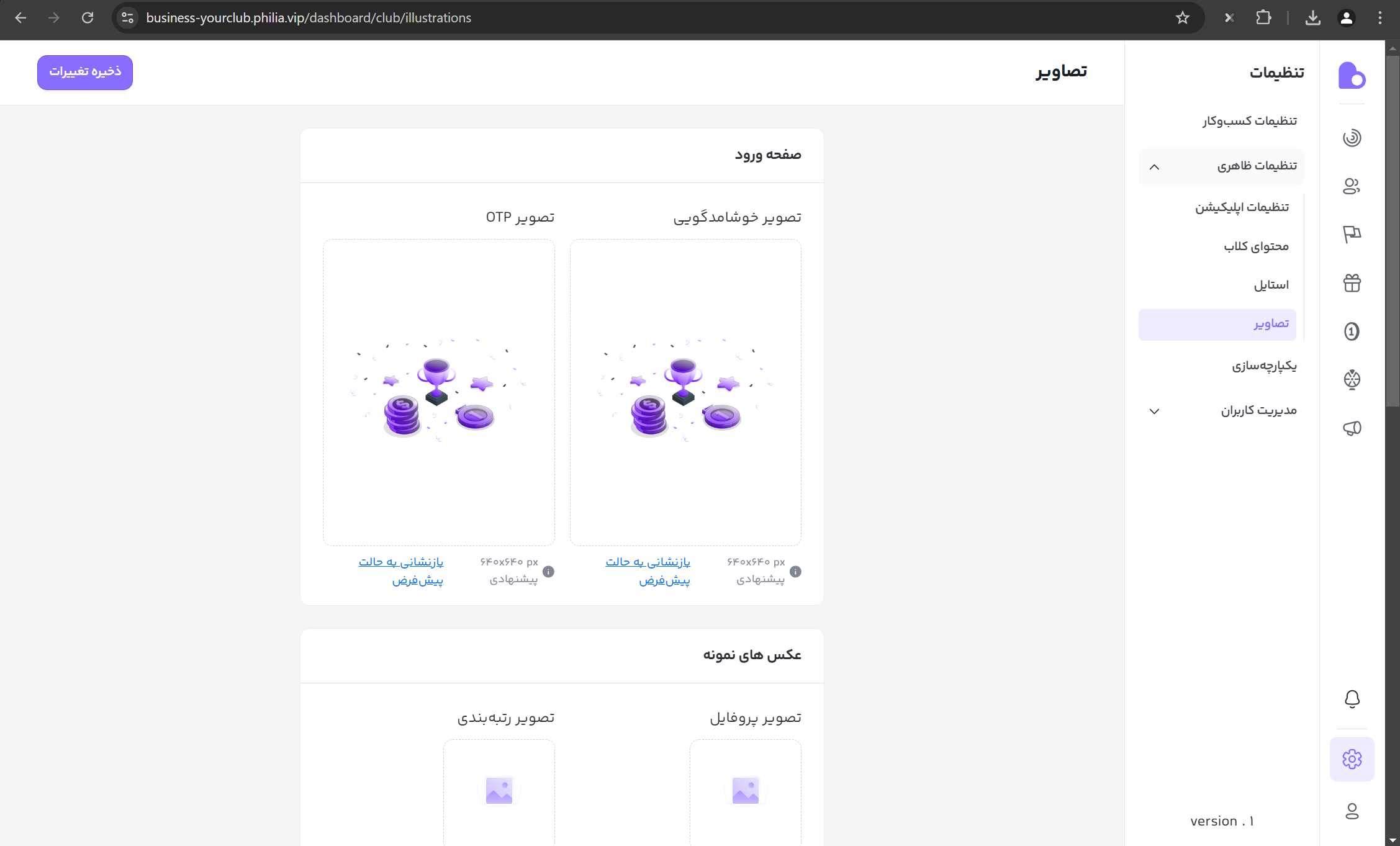Click the coin number-one sidebar icon
The image size is (1400, 846).
(1352, 331)
